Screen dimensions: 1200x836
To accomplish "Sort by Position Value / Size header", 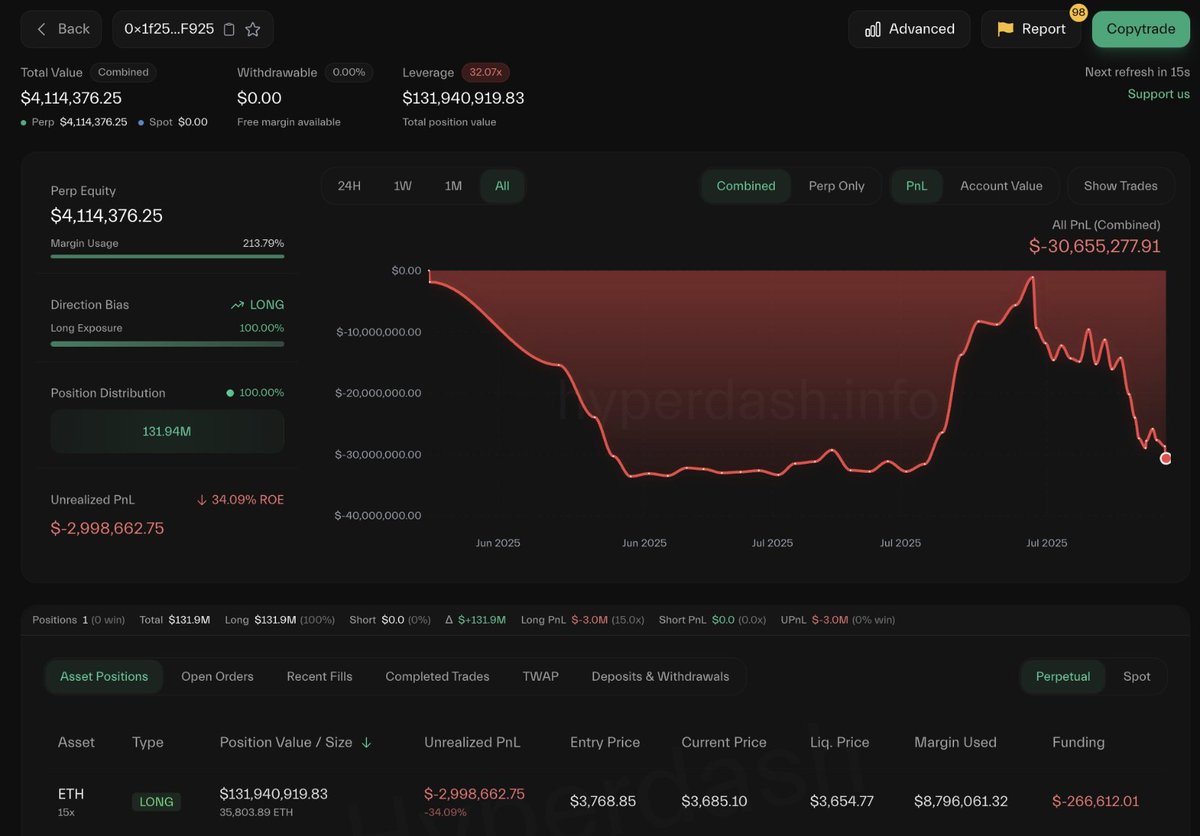I will [x=286, y=742].
